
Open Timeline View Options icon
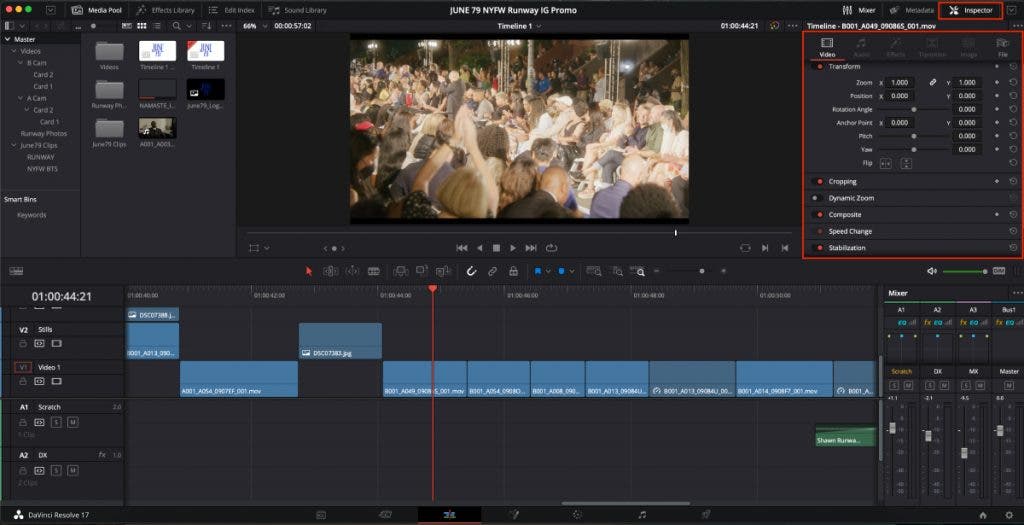[x=16, y=271]
